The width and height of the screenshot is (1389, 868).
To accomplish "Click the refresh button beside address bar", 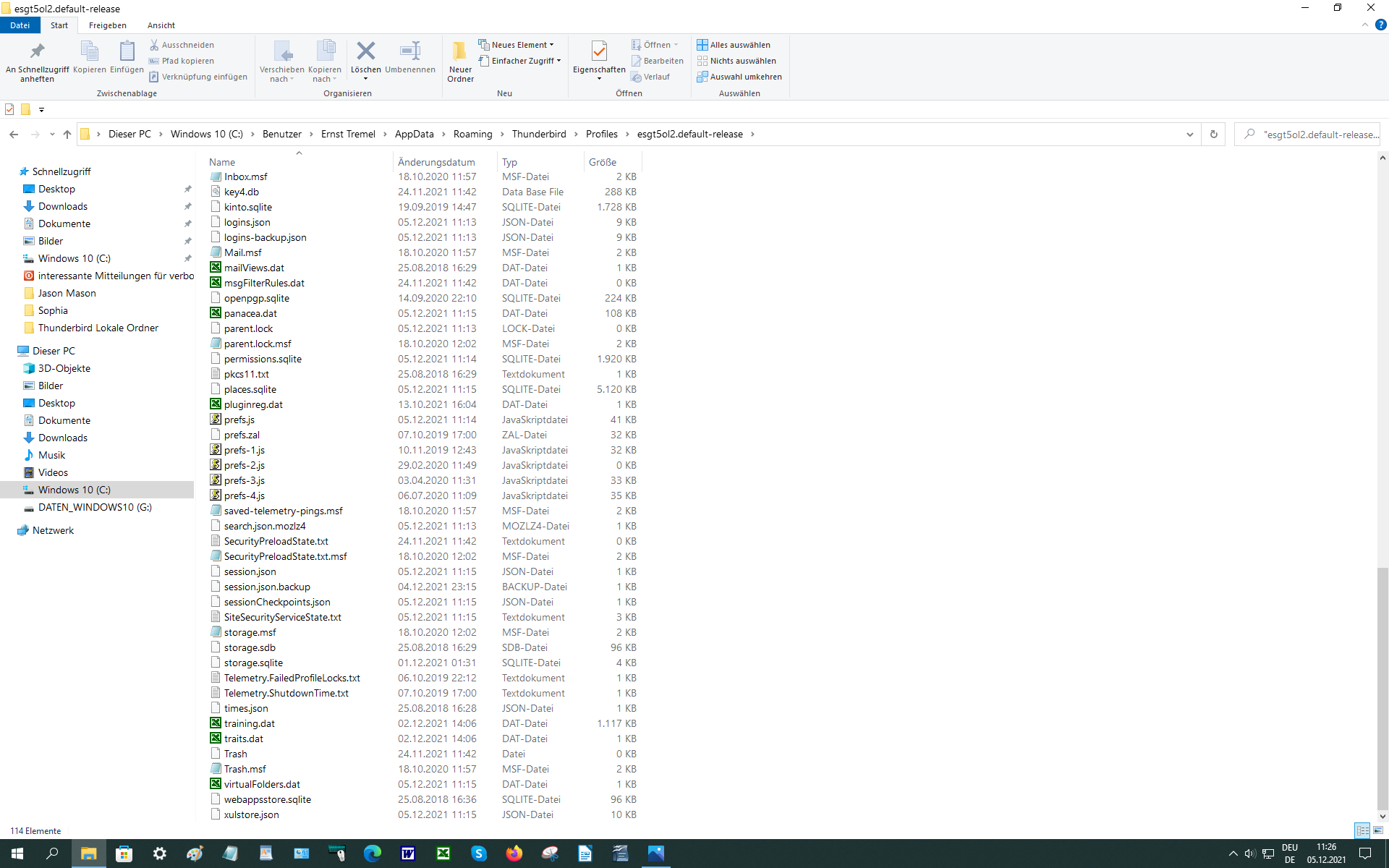I will tap(1214, 135).
